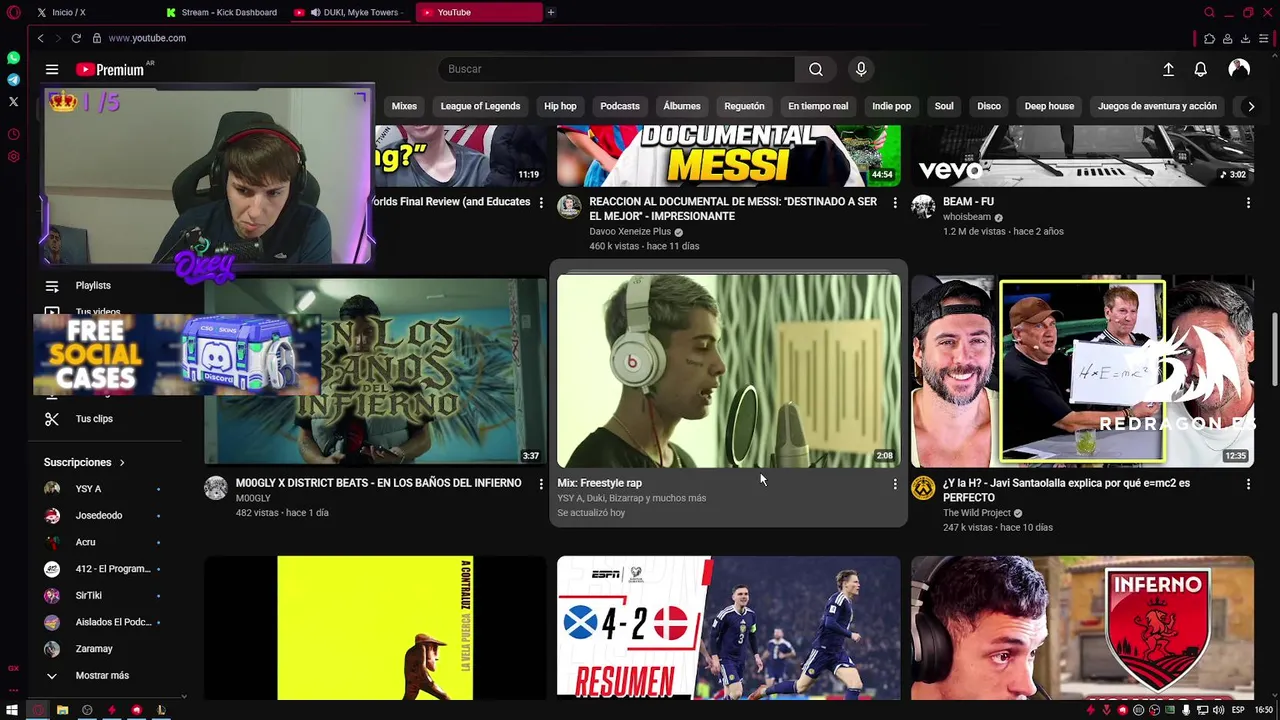
Task: Select the Mixes category chip
Action: coord(404,106)
